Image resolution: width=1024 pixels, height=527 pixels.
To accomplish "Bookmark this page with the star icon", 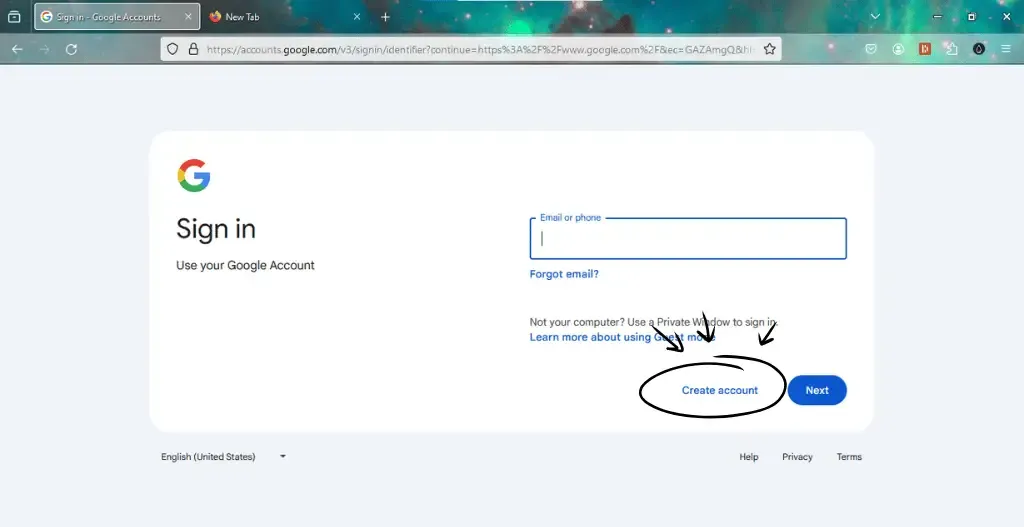I will click(769, 49).
